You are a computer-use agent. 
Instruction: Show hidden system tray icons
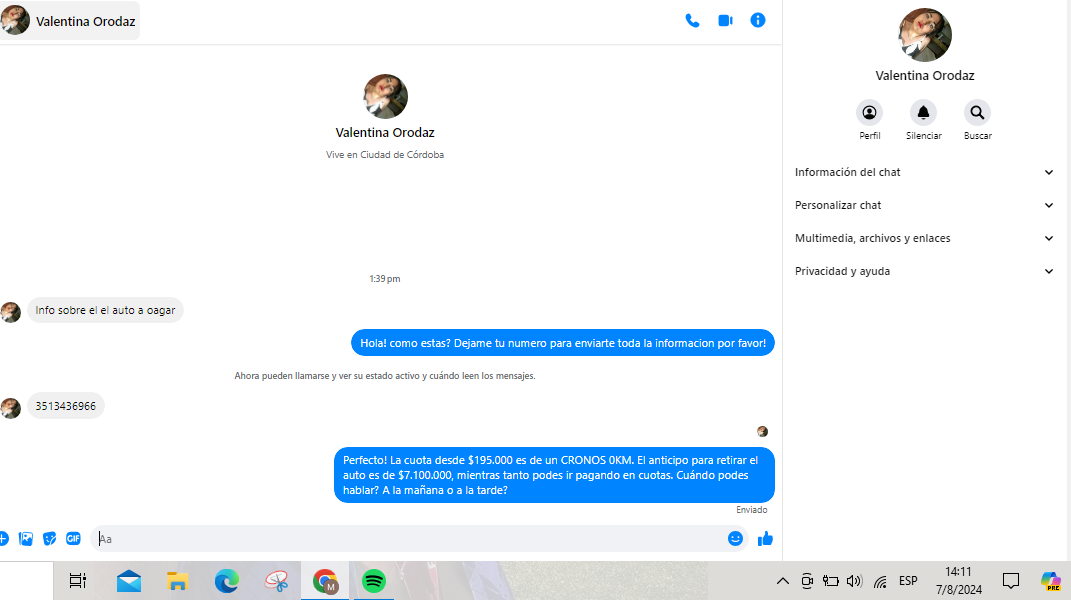(783, 581)
